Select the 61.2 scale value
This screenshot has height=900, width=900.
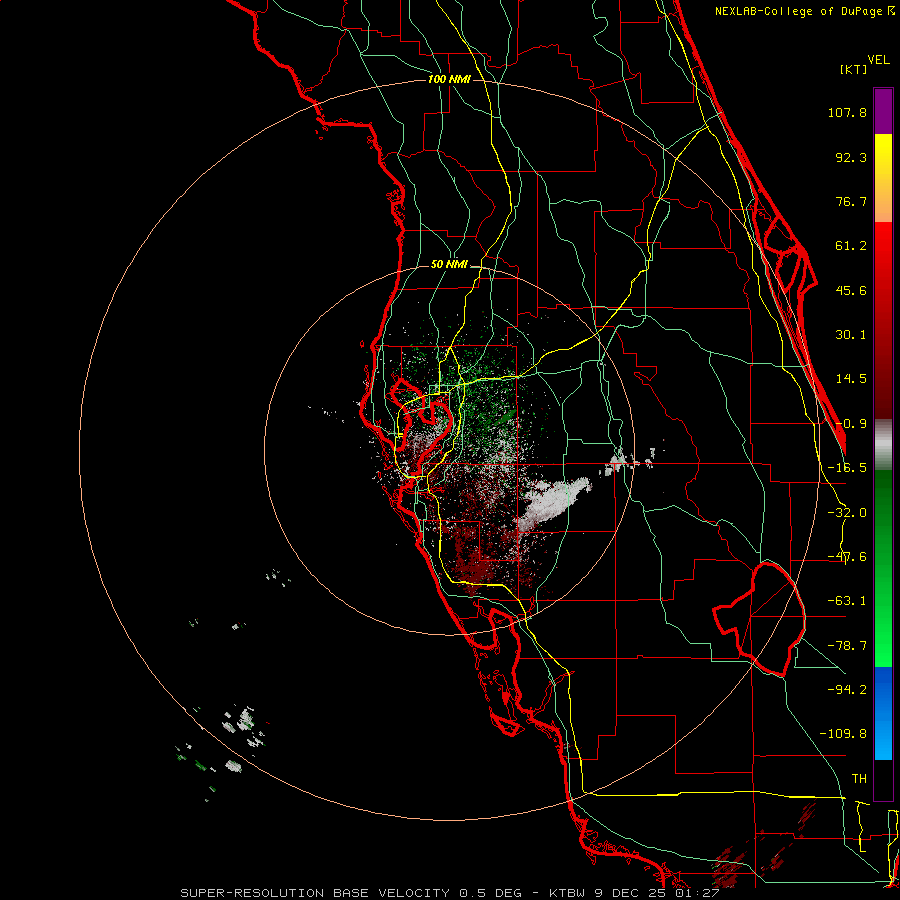[x=851, y=246]
